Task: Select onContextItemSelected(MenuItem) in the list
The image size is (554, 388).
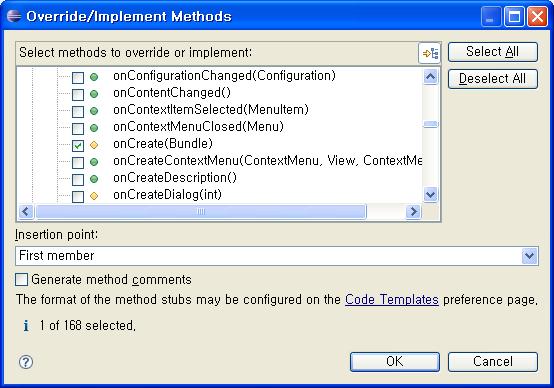Action: 211,110
